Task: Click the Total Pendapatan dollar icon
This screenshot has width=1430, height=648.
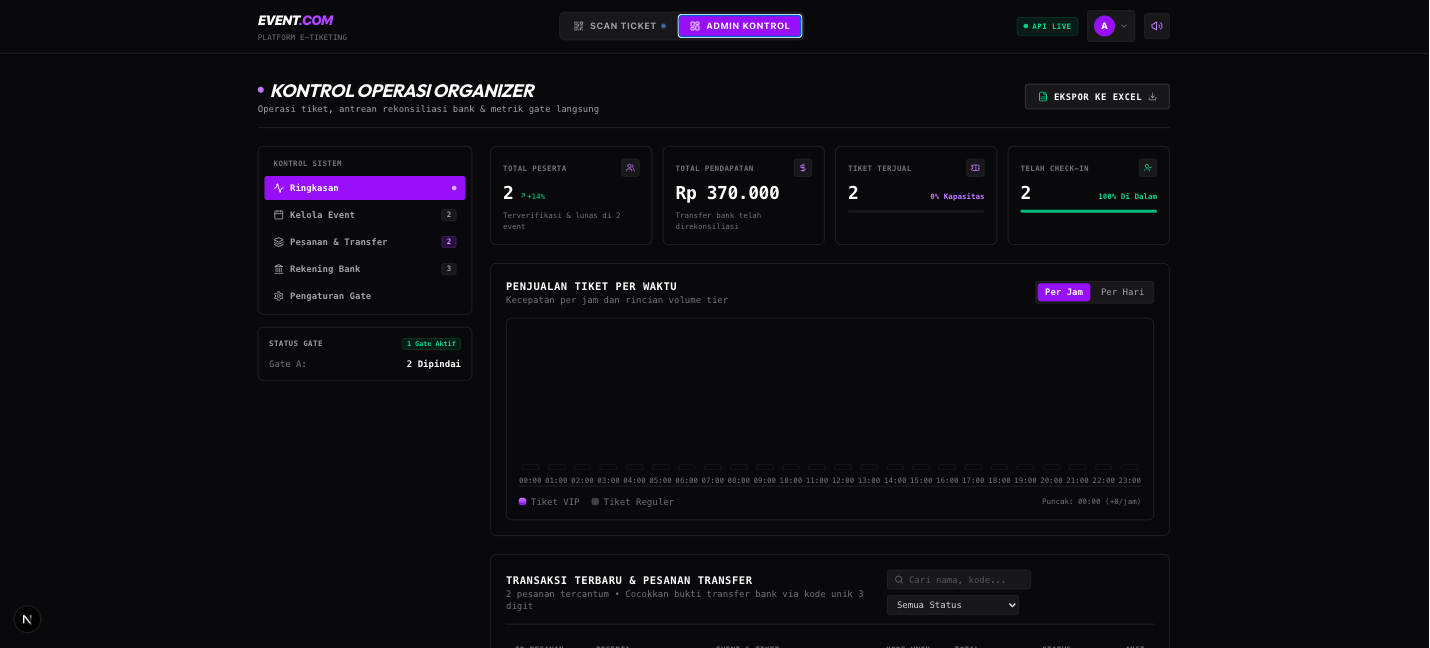Action: pyautogui.click(x=803, y=168)
